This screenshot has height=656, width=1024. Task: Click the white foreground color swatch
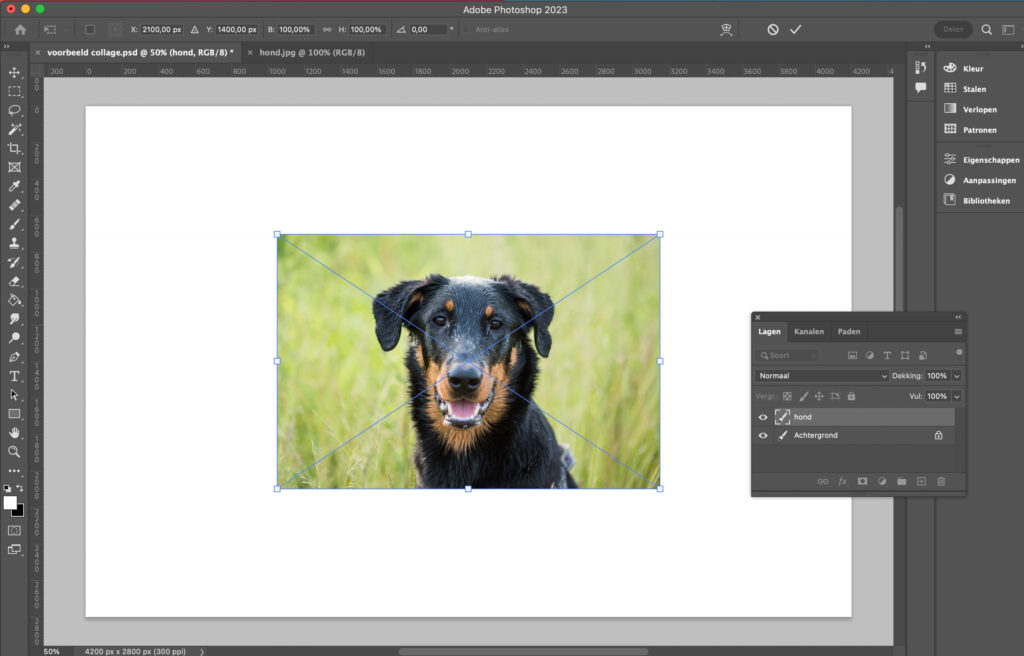pos(10,502)
